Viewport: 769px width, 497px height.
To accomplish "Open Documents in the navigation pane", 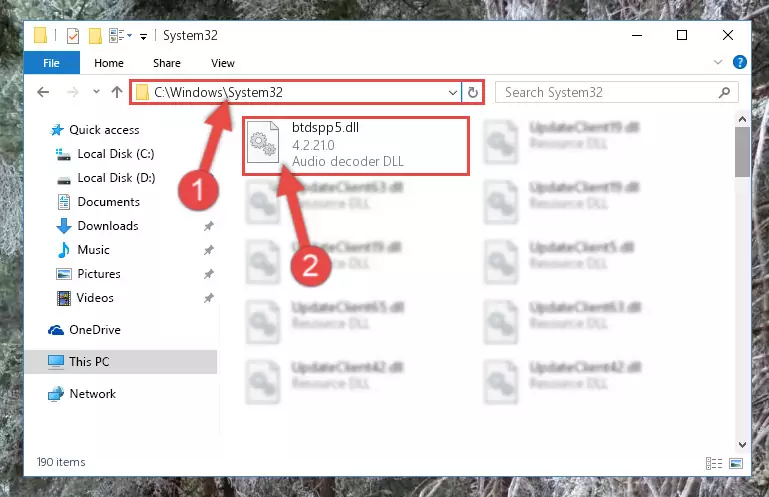I will point(99,202).
